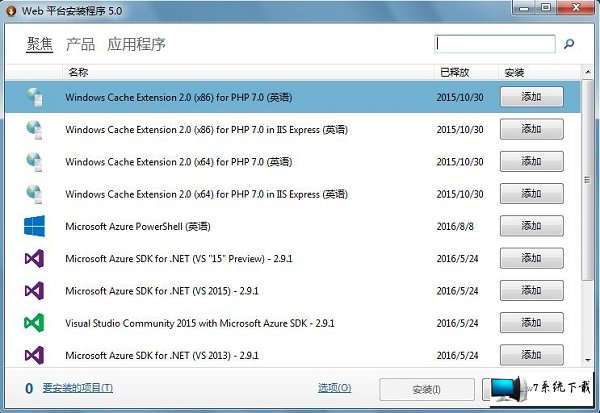Open the 要安装的项目(T) link
600x413 pixels.
[78, 388]
